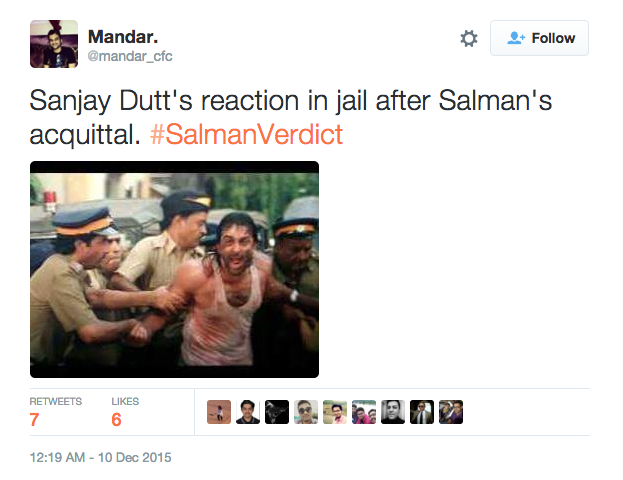Open the embedded tweet photo
This screenshot has width=623, height=480.
tap(174, 269)
